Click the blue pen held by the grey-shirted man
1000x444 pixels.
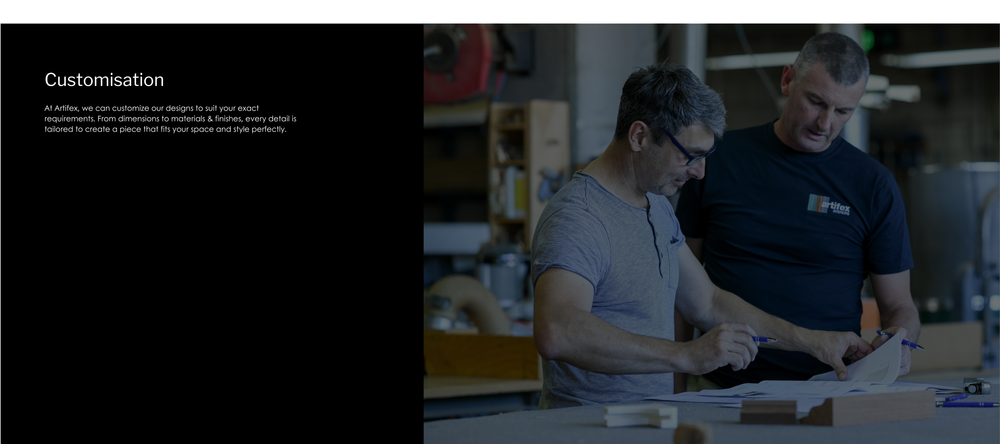coord(763,339)
